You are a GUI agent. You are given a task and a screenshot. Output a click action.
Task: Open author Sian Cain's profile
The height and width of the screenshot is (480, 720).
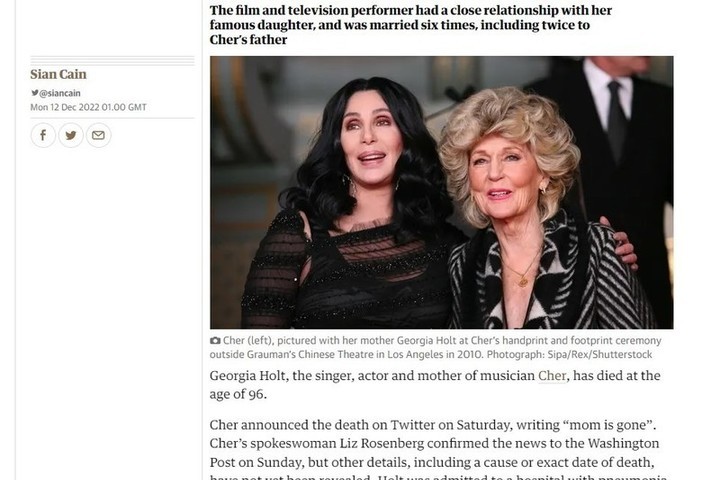coord(58,74)
